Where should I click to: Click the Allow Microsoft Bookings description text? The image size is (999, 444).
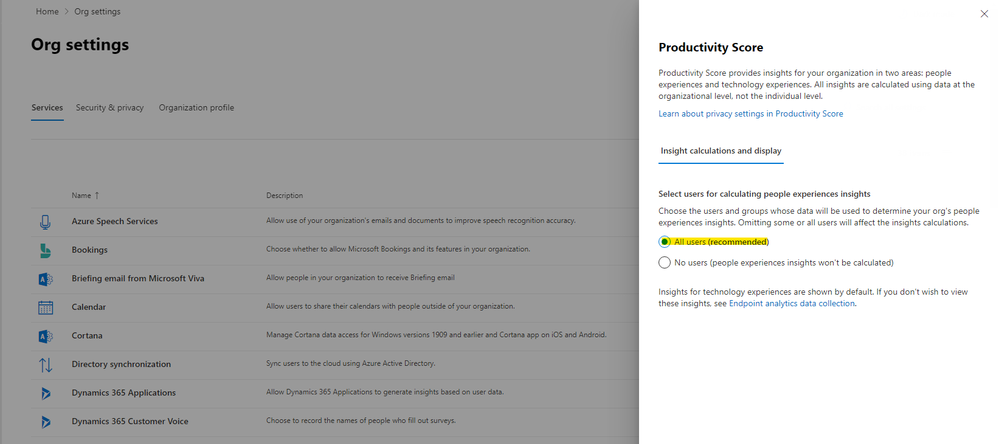tap(398, 249)
